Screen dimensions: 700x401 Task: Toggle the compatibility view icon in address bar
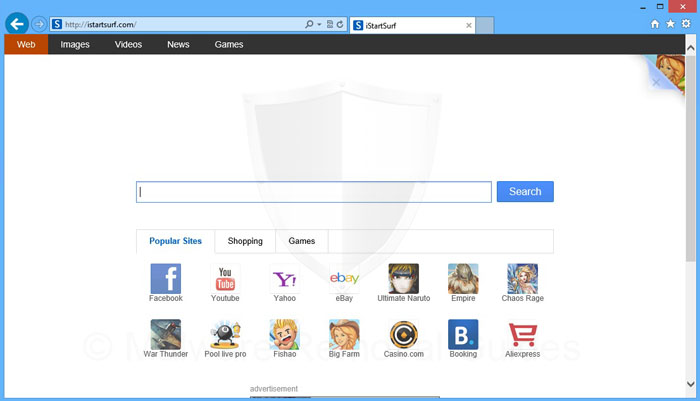(x=330, y=24)
